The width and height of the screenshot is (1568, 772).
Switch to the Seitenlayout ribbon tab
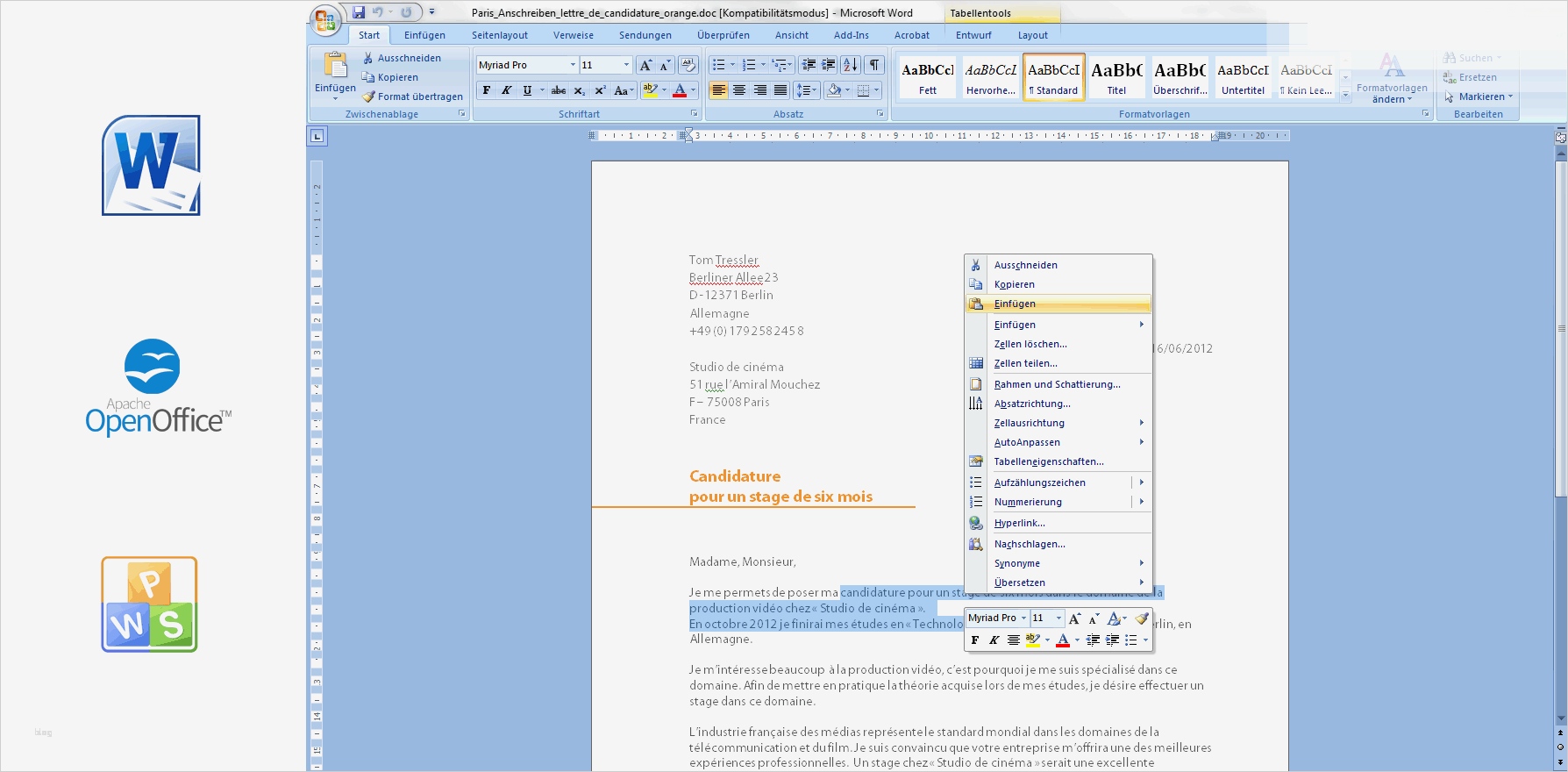[499, 35]
